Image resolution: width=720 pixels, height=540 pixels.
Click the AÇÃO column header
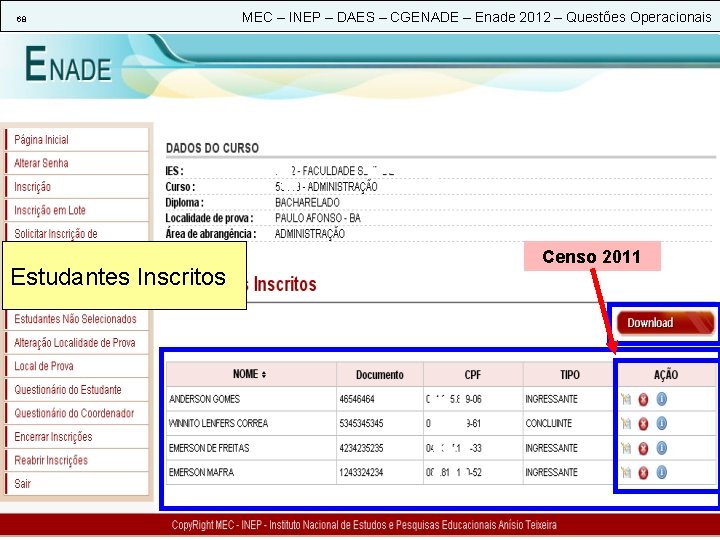[x=666, y=375]
